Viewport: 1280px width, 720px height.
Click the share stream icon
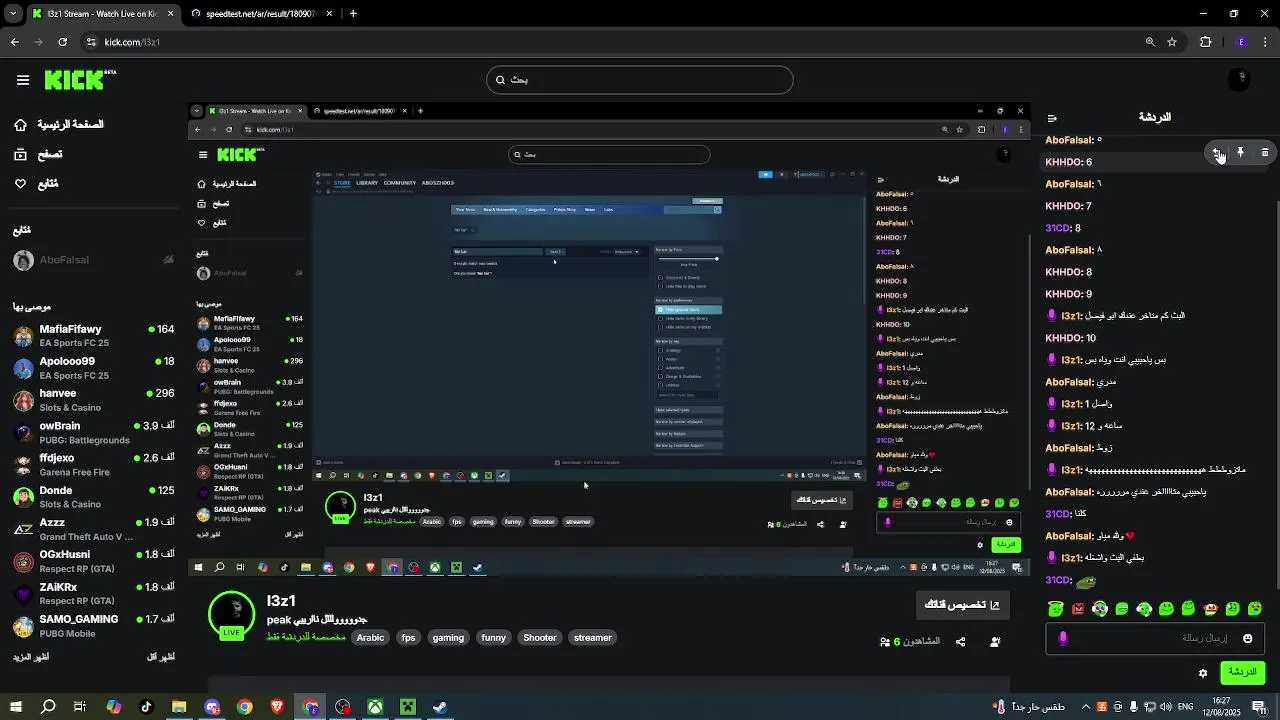(x=961, y=642)
